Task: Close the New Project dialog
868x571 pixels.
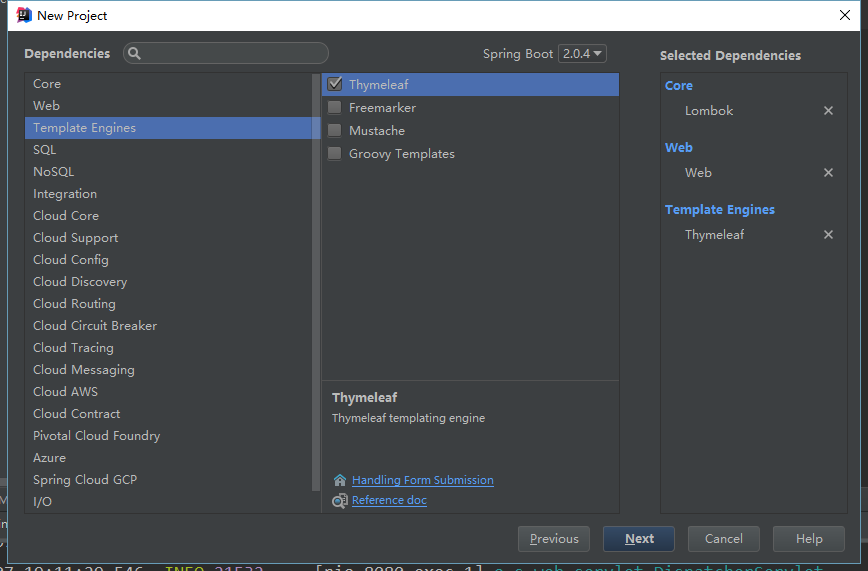Action: pos(845,16)
